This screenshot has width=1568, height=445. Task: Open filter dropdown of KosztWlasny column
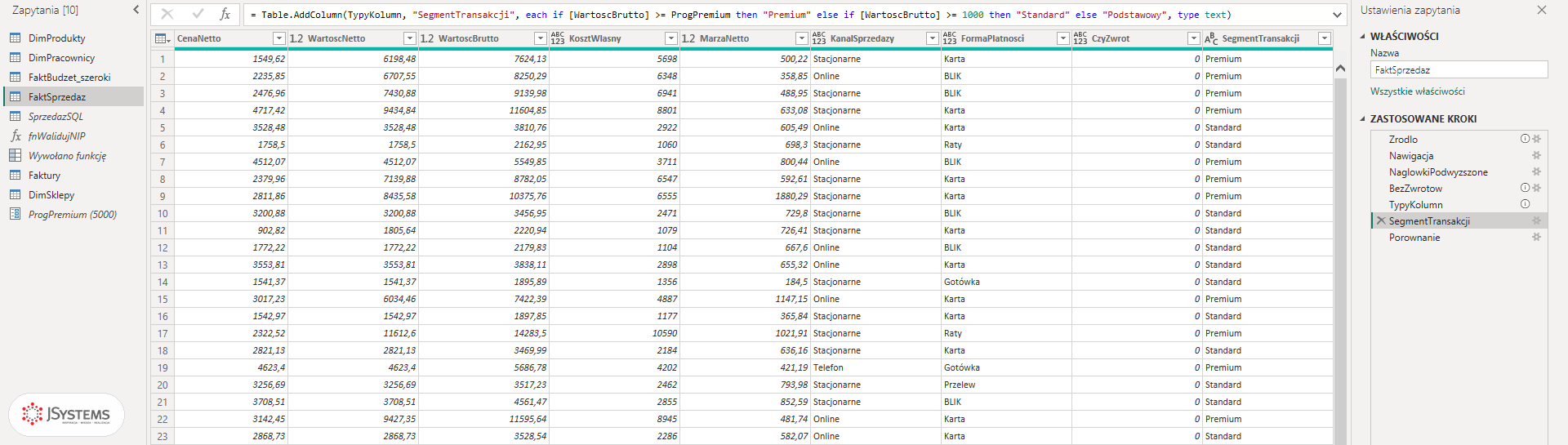click(670, 38)
